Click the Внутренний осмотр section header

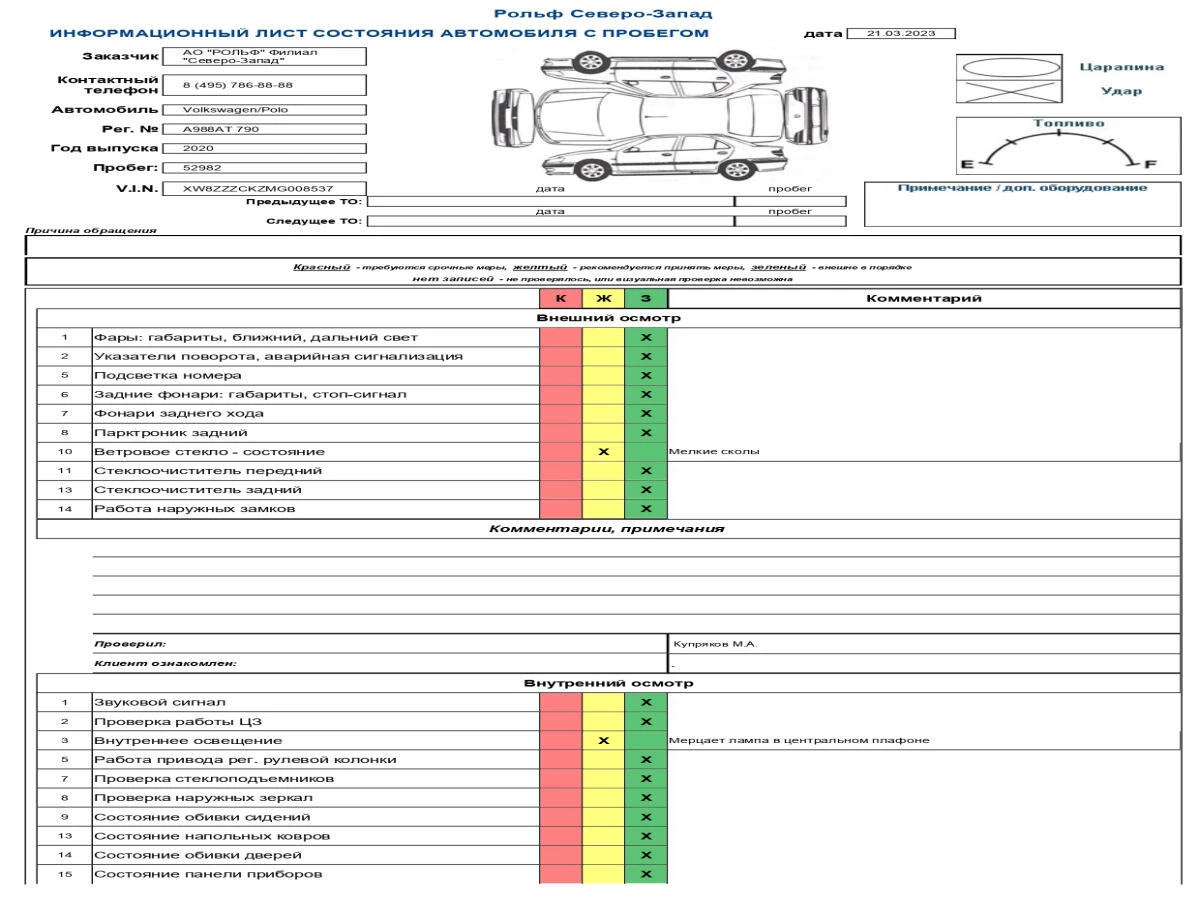(608, 684)
